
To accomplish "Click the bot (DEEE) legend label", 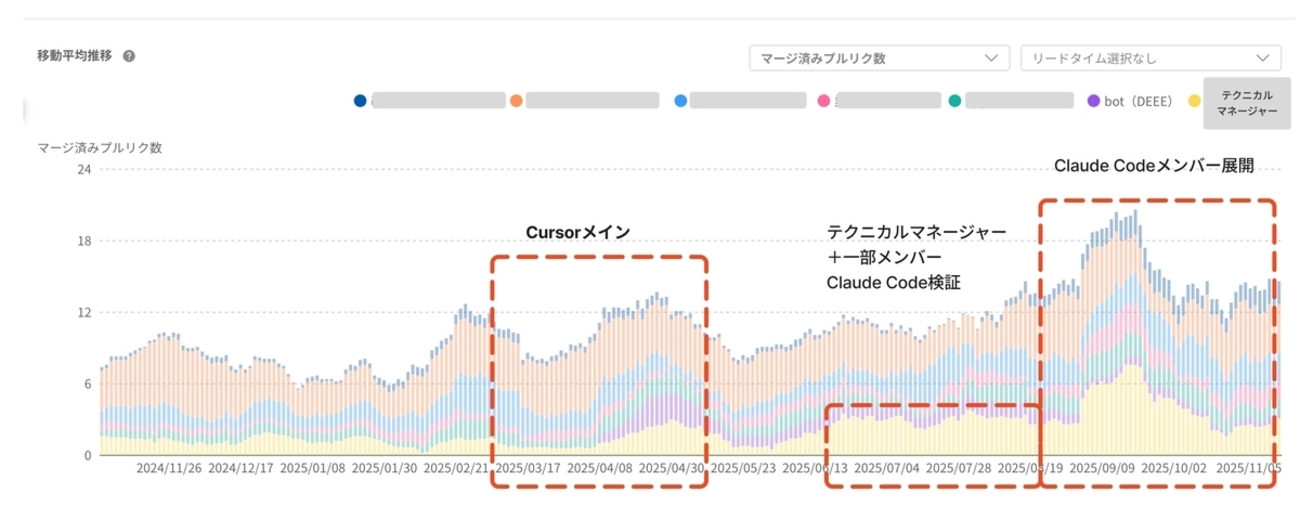I will pos(1137,101).
